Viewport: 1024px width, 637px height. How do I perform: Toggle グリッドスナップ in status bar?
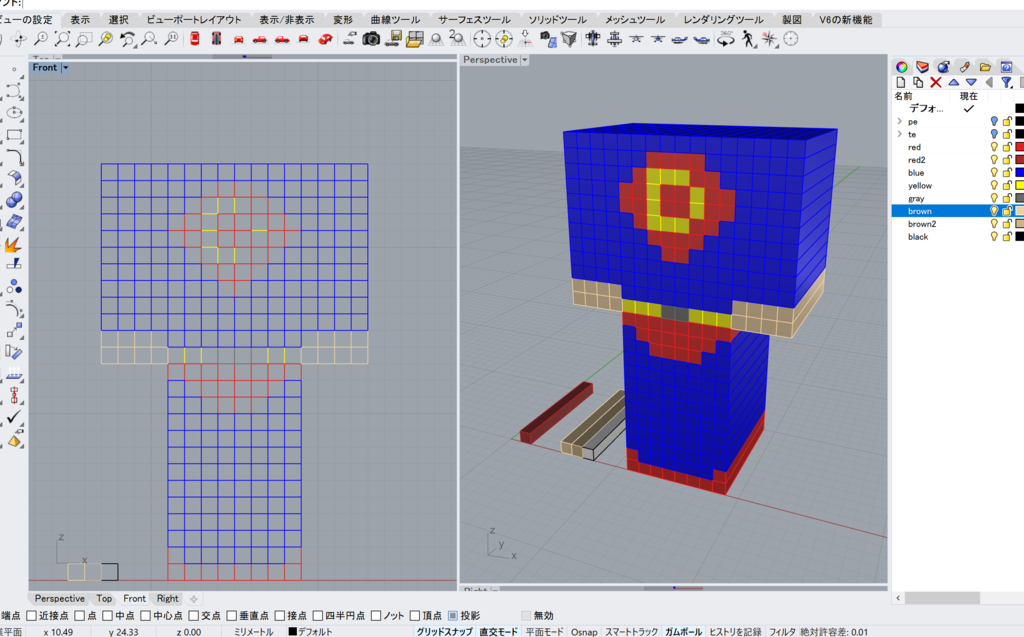click(444, 632)
